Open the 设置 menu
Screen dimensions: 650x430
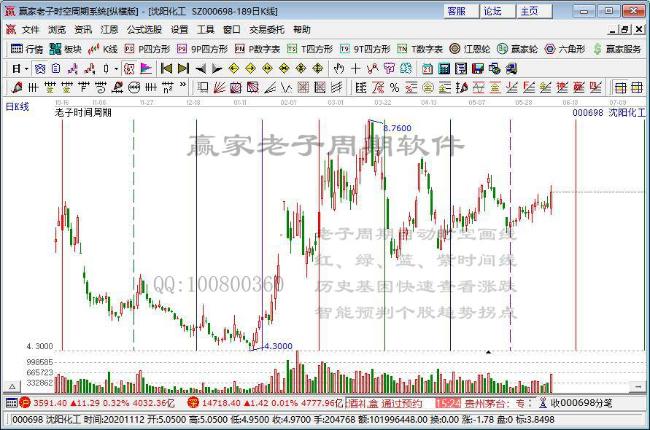point(179,29)
